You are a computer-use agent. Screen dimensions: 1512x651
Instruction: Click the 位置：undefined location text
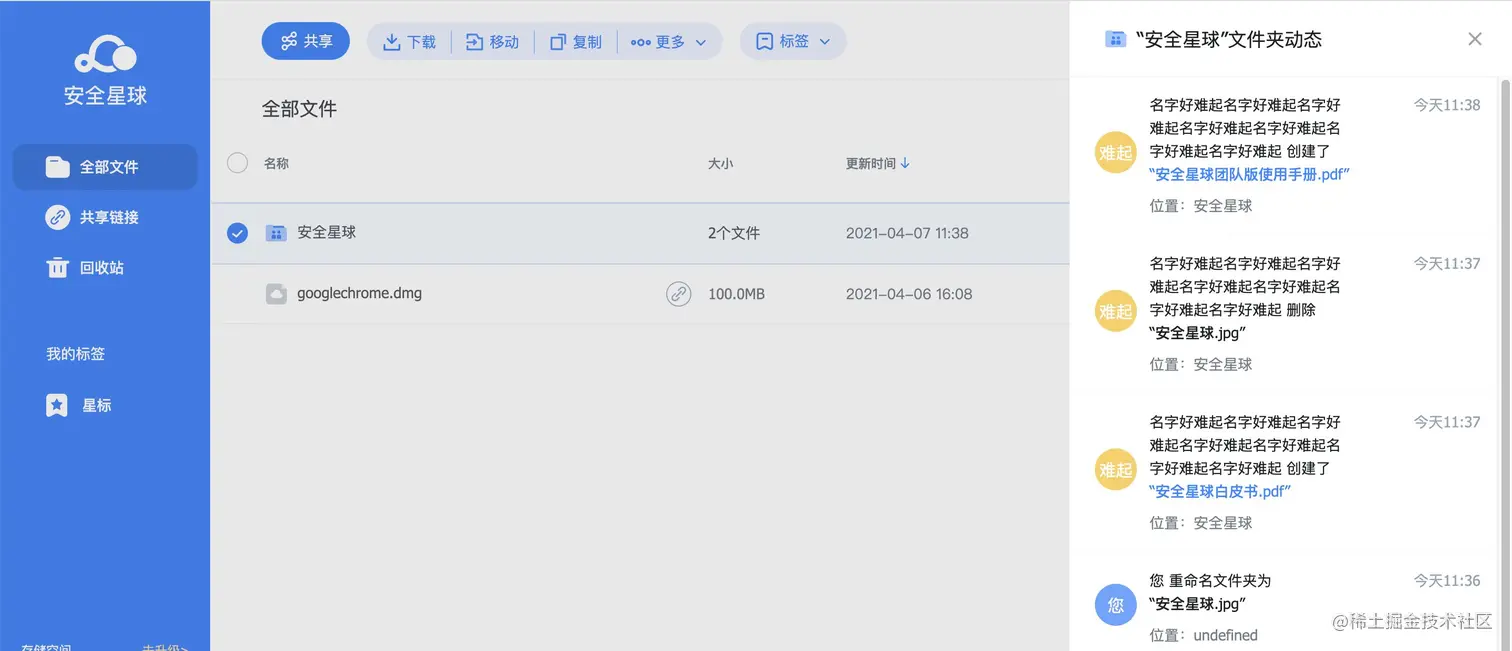[x=1203, y=635]
